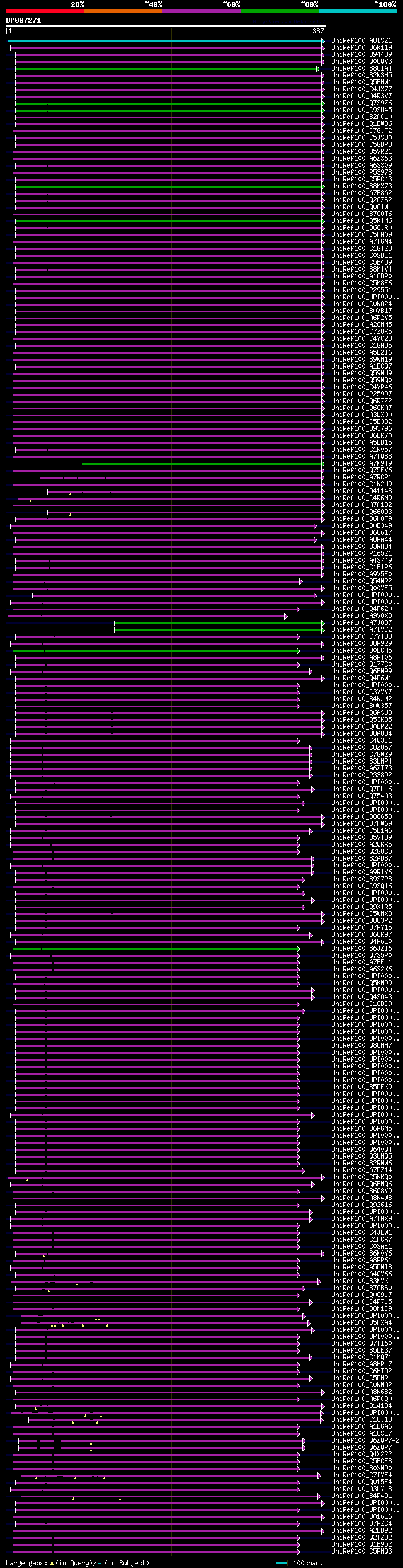Click the orange ~40% legend segment
Image resolution: width=403 pixels, height=1568 pixels.
(123, 11)
